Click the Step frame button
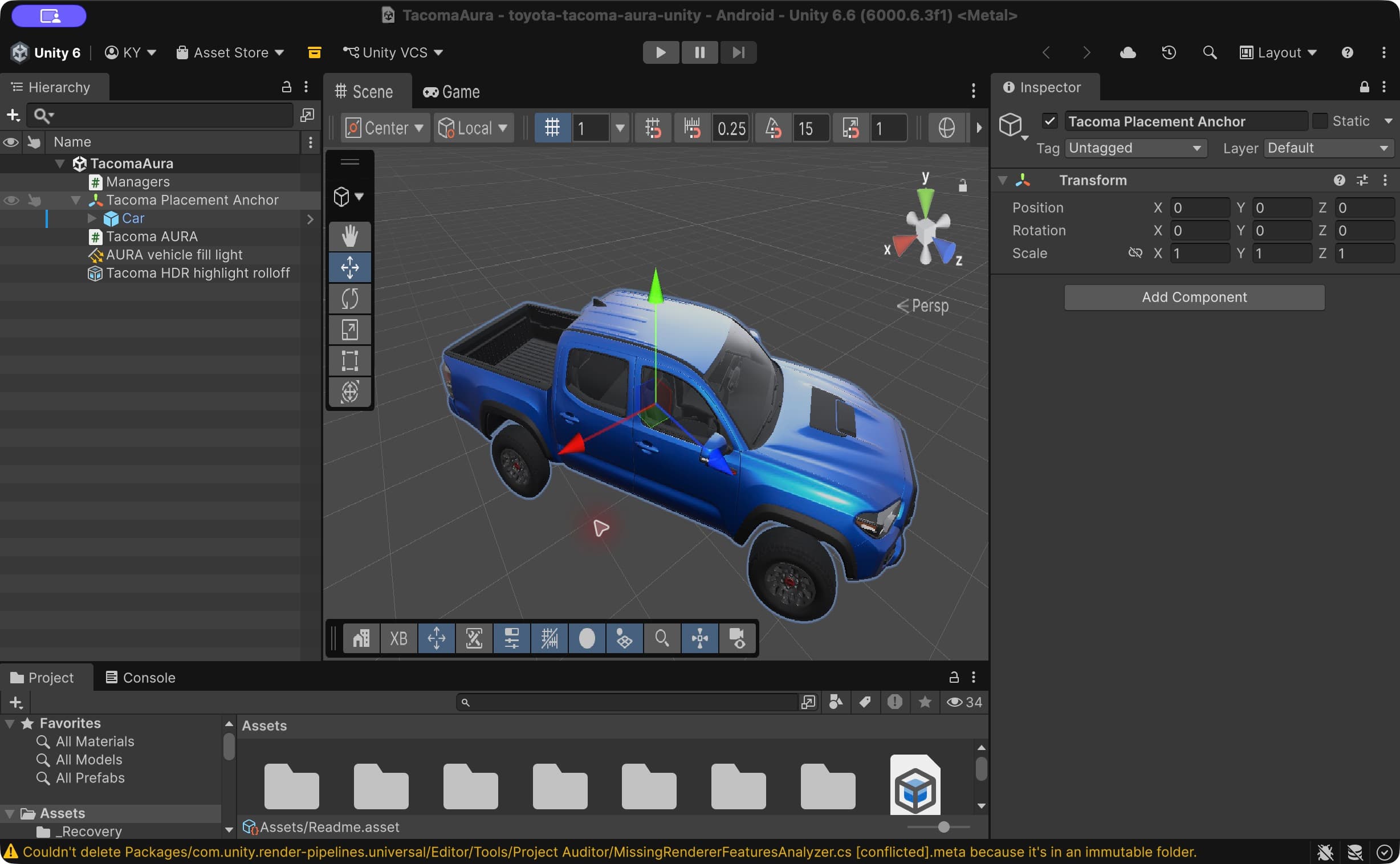Screen dimensions: 1400x864 click(x=738, y=52)
